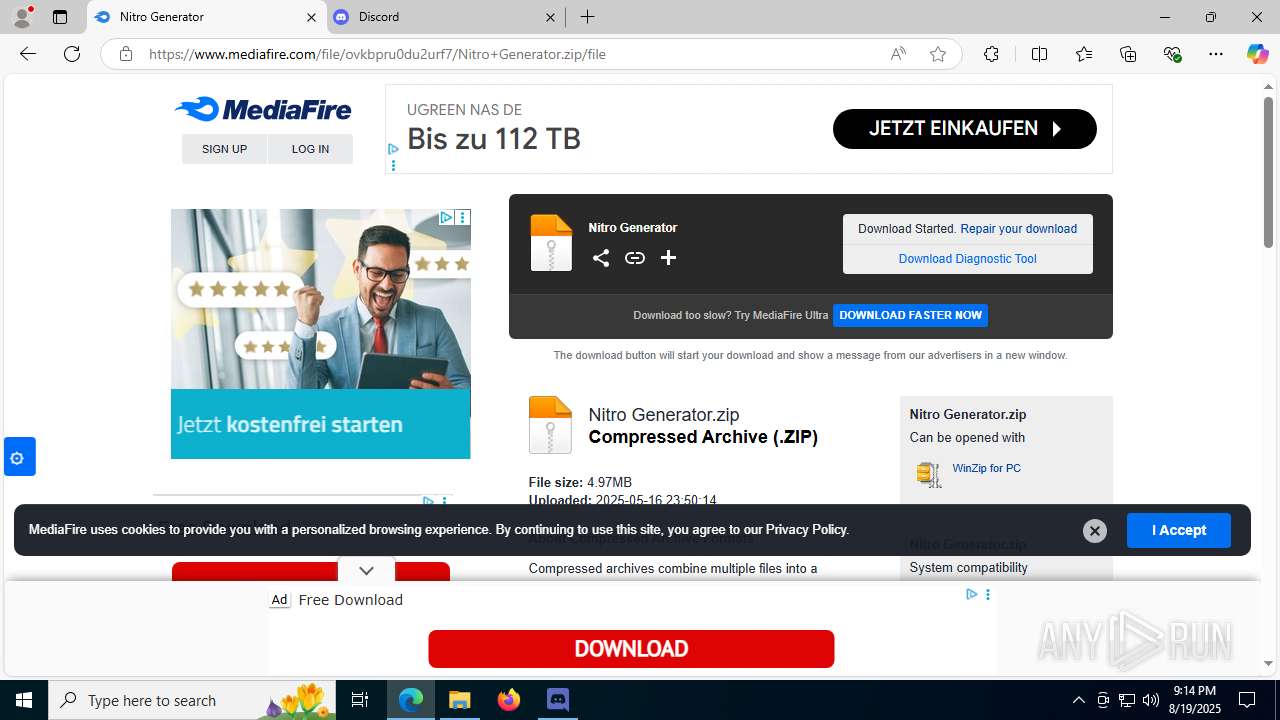This screenshot has height=720, width=1280.
Task: Click JETZT EINKAUFEN ad button
Action: pyautogui.click(x=964, y=129)
